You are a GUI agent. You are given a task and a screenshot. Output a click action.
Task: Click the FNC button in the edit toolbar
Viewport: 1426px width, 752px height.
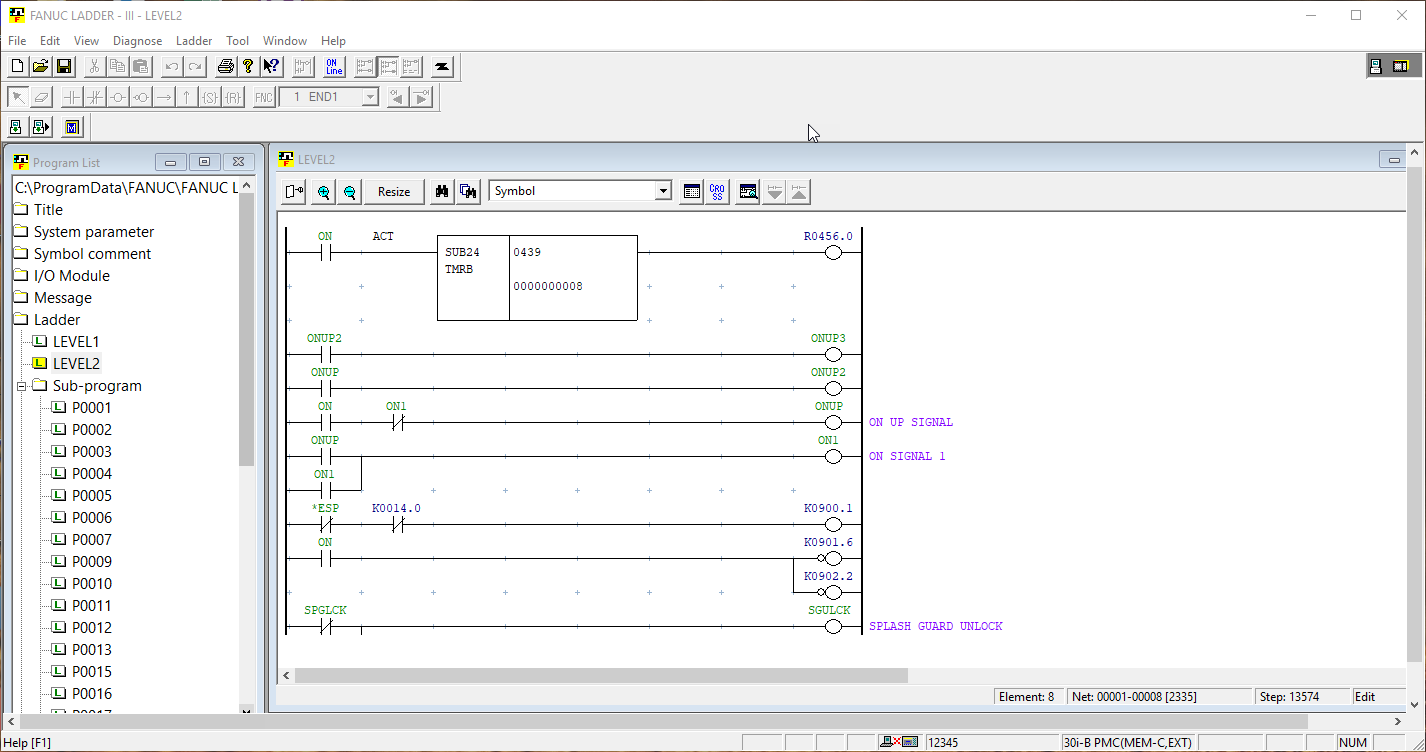pyautogui.click(x=262, y=96)
